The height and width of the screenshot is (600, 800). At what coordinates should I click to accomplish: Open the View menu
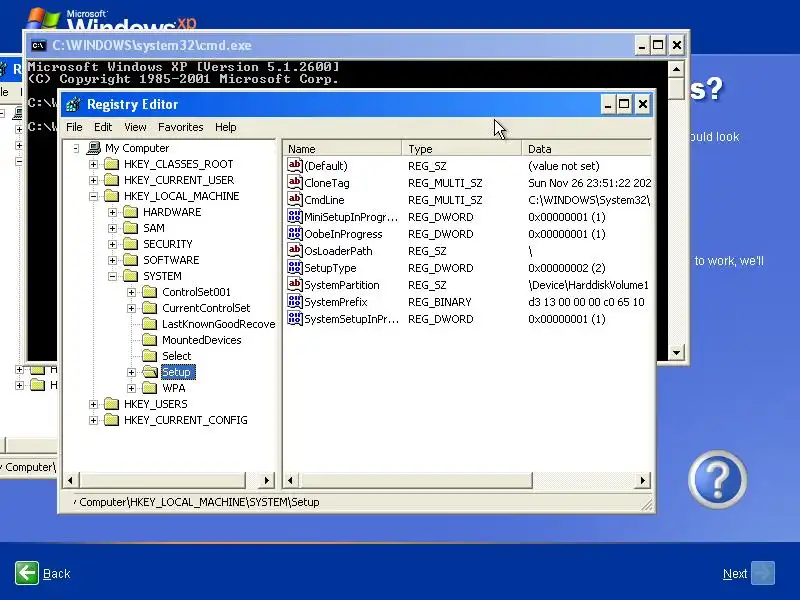click(x=135, y=127)
